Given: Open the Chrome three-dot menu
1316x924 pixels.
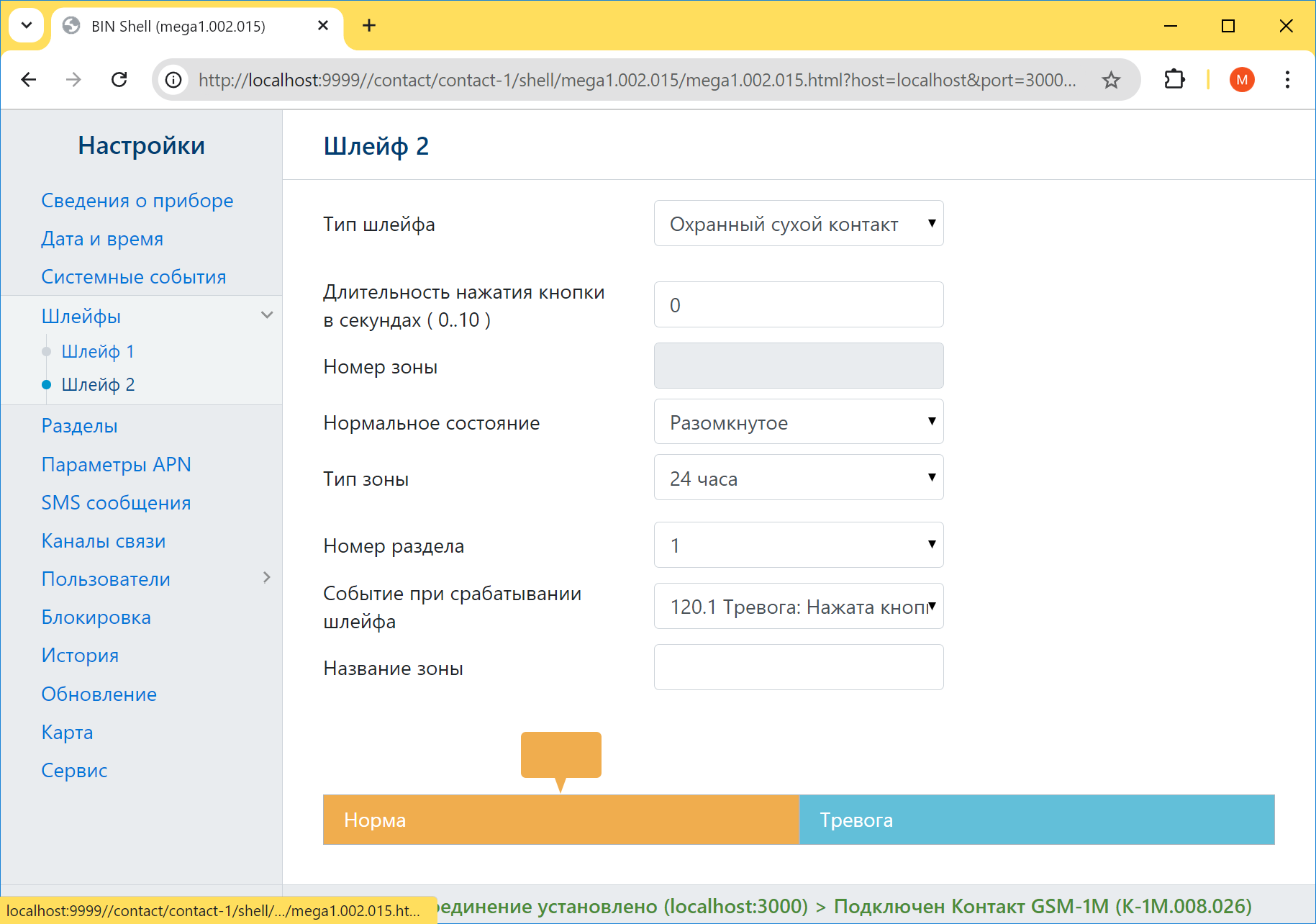Looking at the screenshot, I should (x=1286, y=79).
